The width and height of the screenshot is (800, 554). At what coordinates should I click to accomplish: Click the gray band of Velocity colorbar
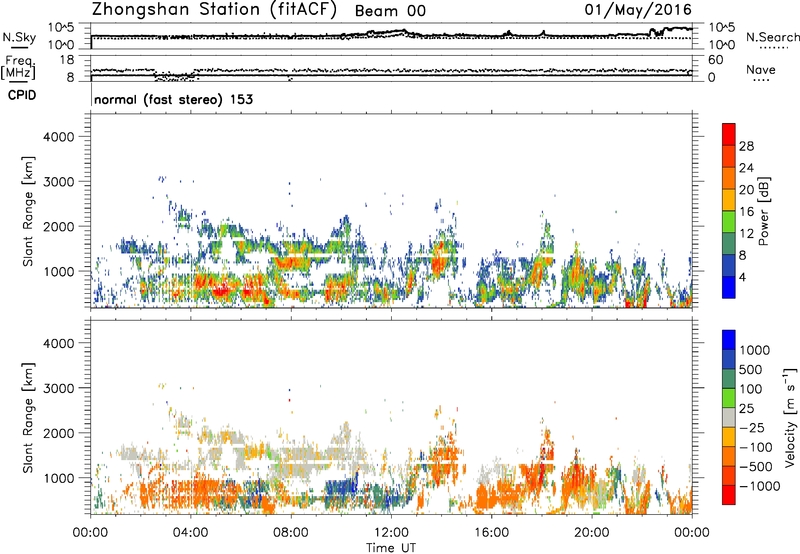pyautogui.click(x=729, y=418)
